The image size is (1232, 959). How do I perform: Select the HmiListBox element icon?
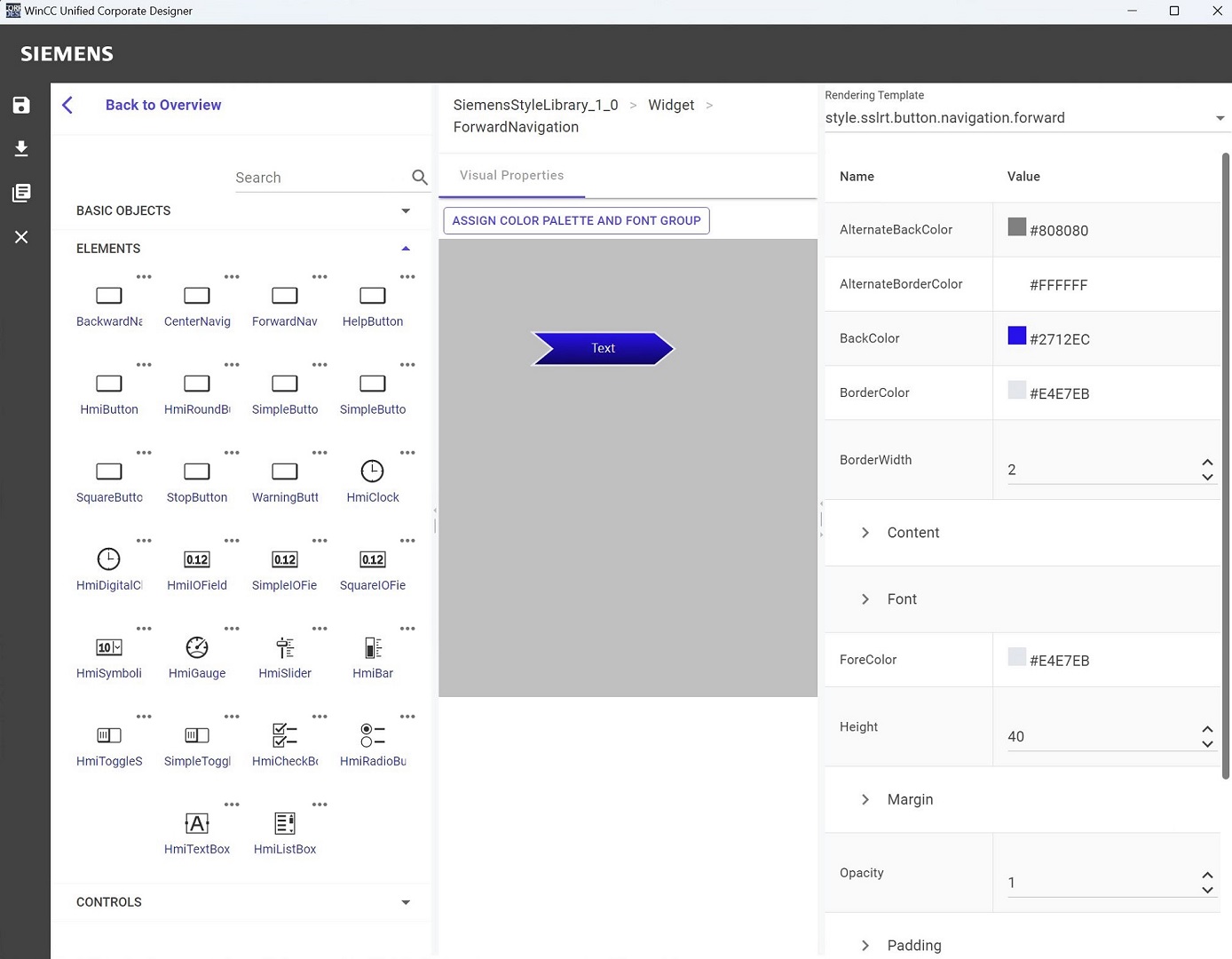pyautogui.click(x=285, y=823)
